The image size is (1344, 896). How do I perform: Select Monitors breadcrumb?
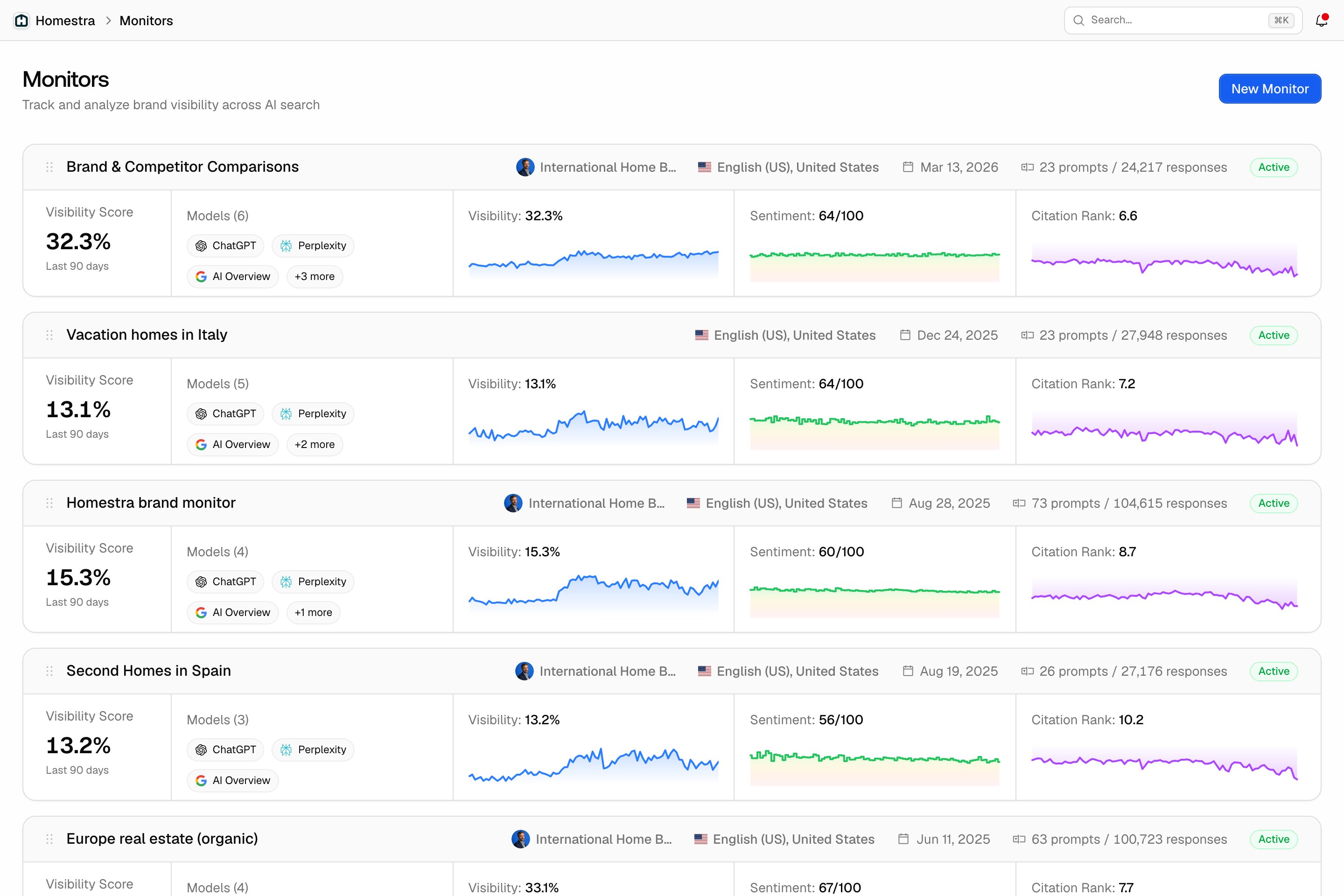pos(146,21)
